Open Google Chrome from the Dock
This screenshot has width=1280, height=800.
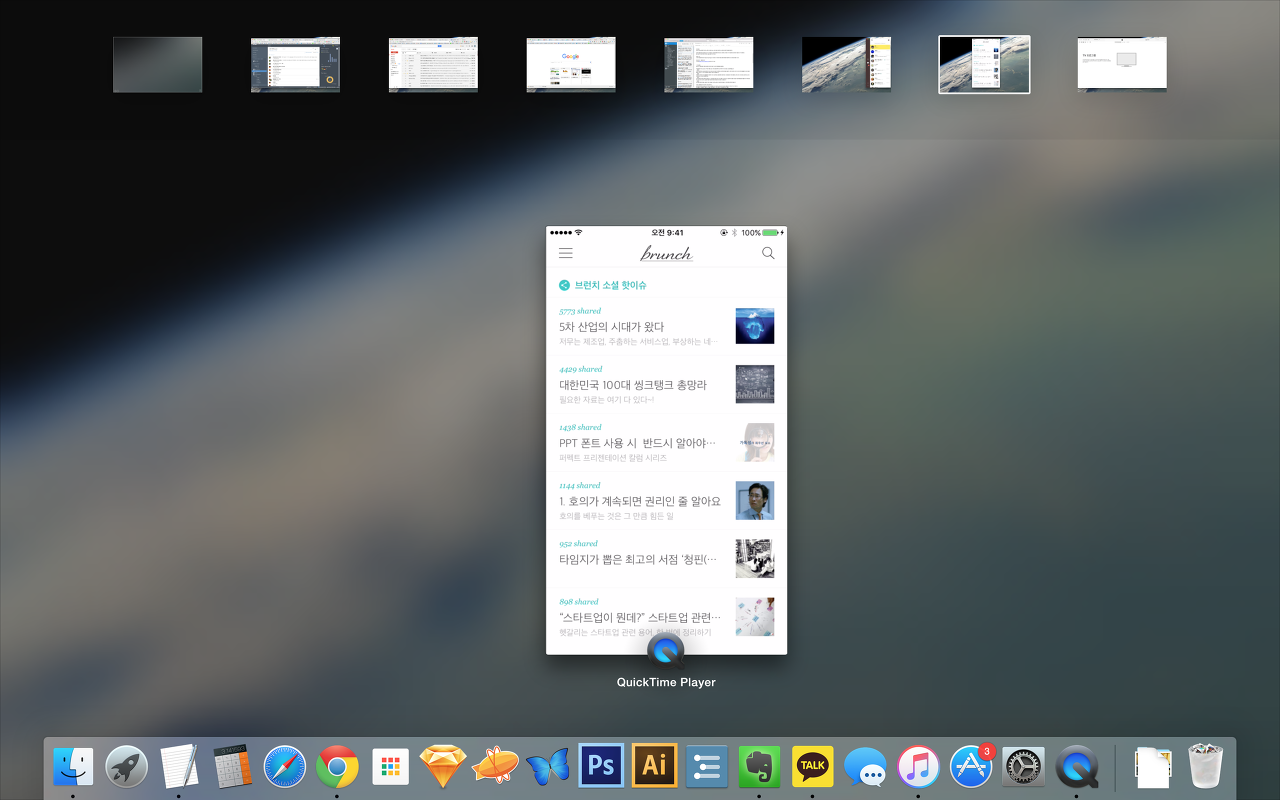tap(337, 767)
